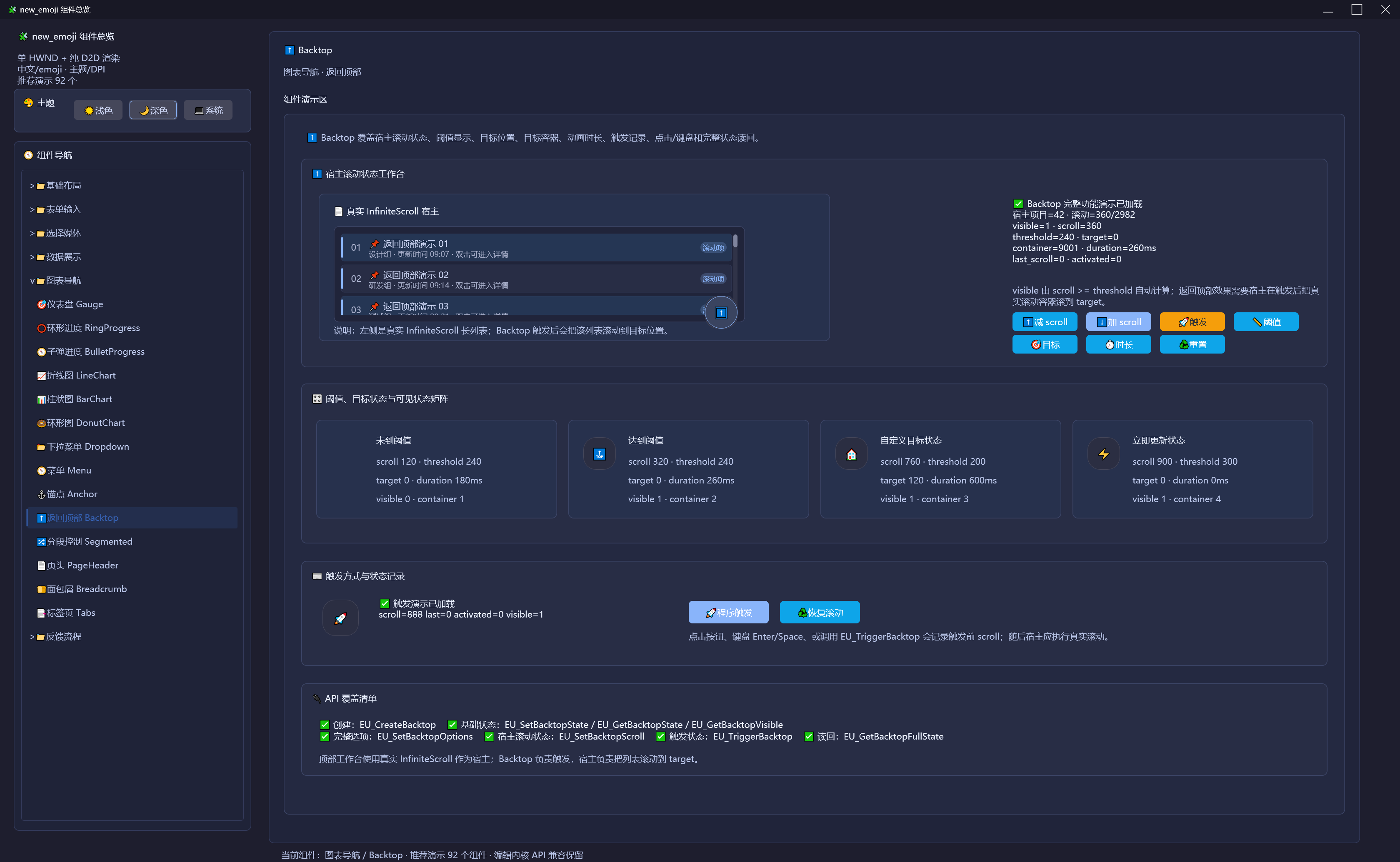
Task: Select list row 返回顶部演示 02
Action: (x=536, y=279)
